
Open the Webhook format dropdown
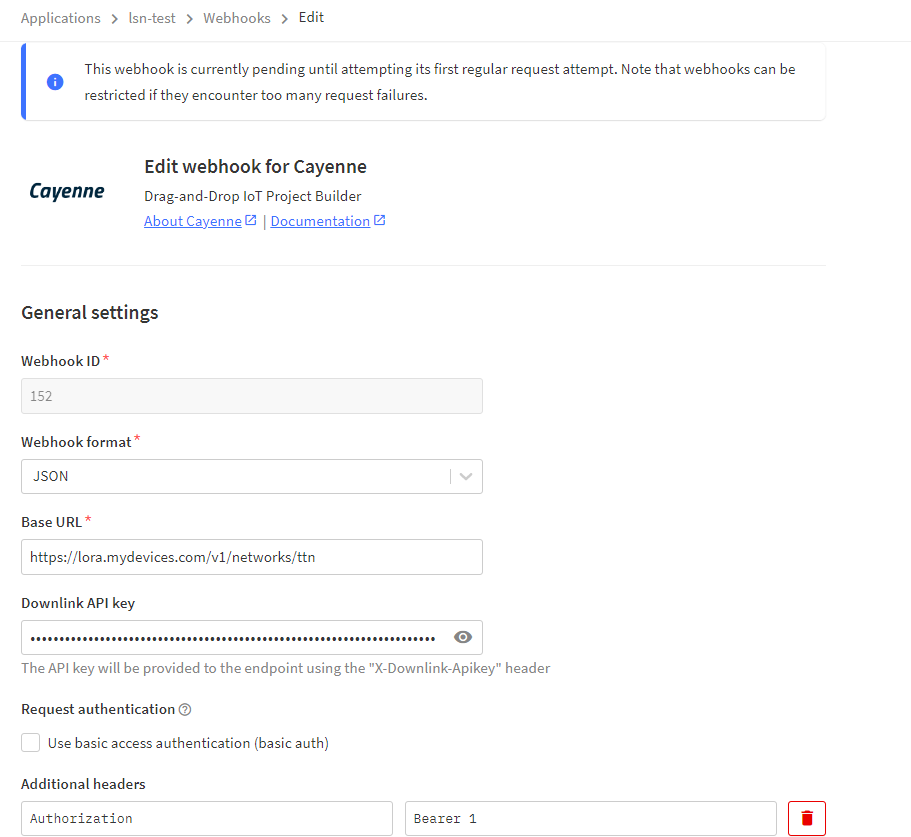(x=252, y=476)
